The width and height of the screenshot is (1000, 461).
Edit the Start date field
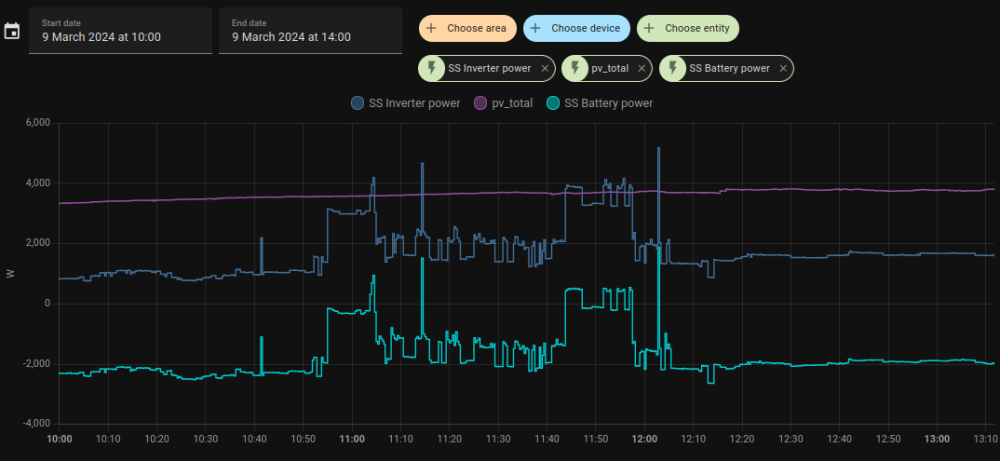(121, 31)
